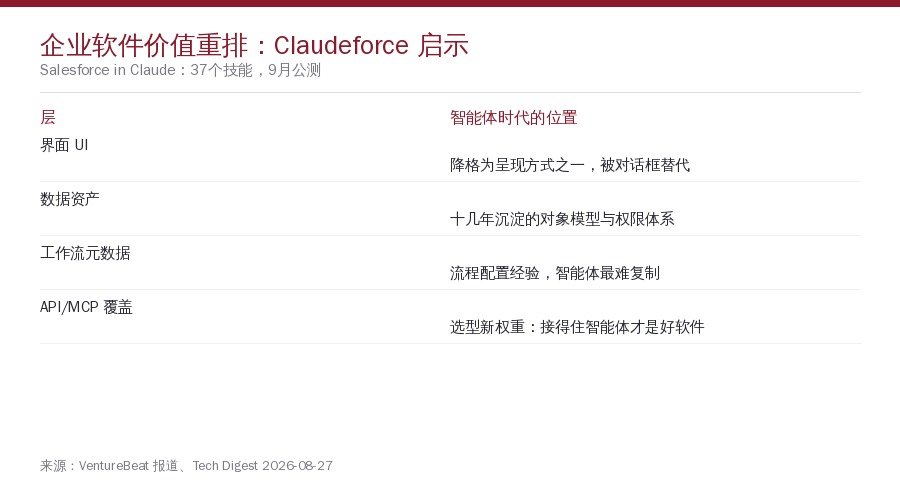Click Tech Digest 2026-08-27 in the footer
This screenshot has width=900, height=500.
click(262, 466)
